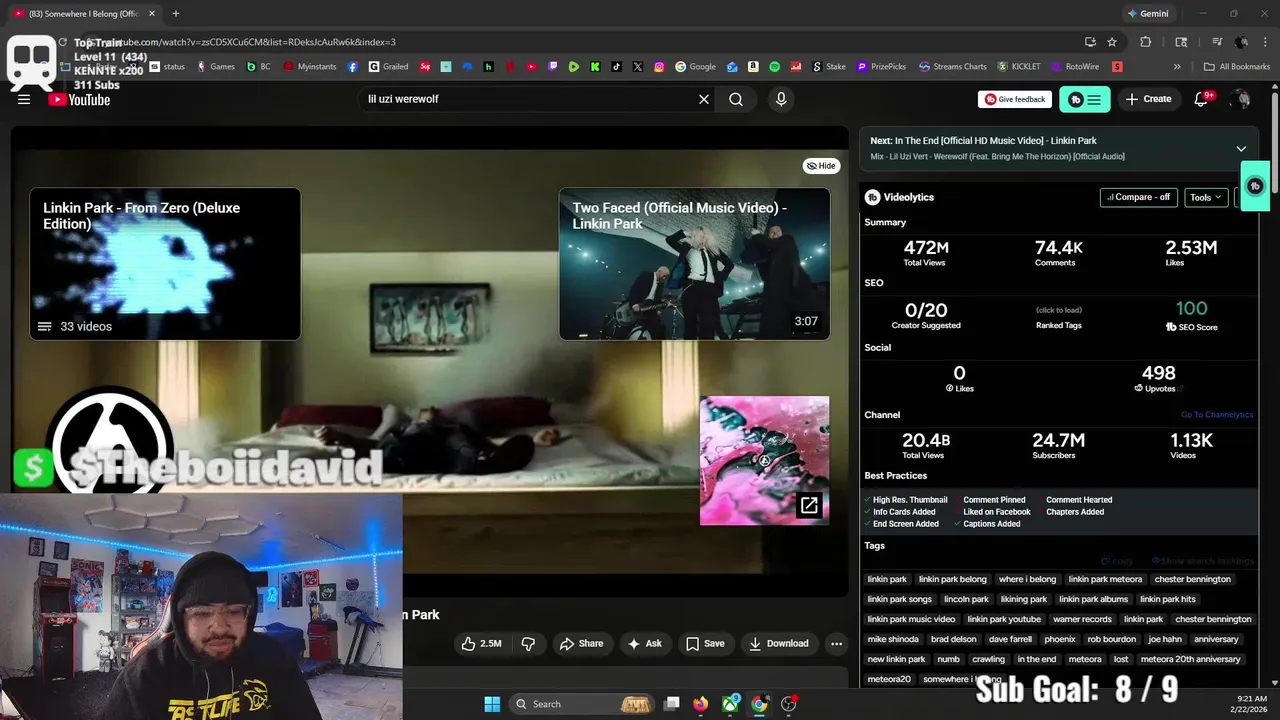Open the Two Faced music video card
Viewport: 1280px width, 720px height.
(x=694, y=264)
